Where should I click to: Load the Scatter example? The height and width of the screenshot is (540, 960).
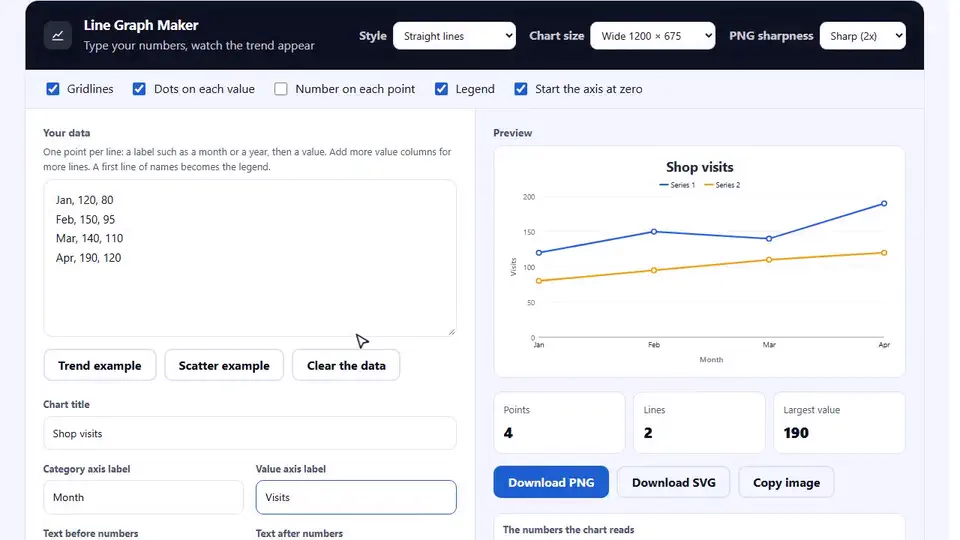tap(224, 366)
